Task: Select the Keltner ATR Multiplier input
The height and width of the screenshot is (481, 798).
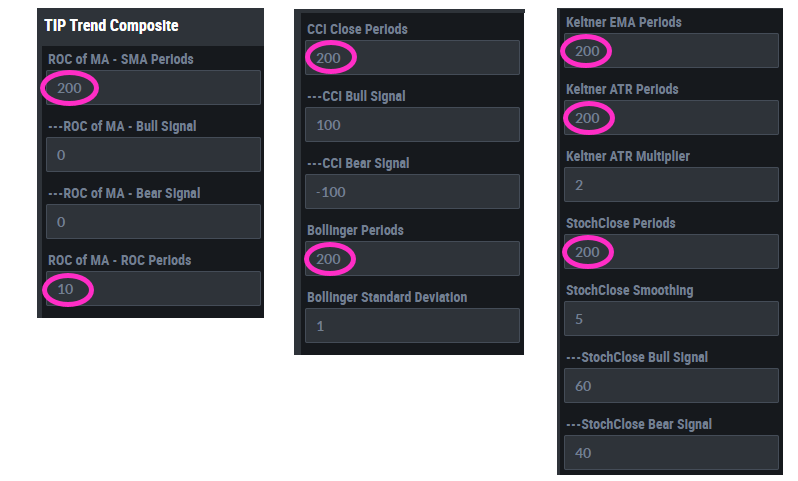Action: (670, 185)
